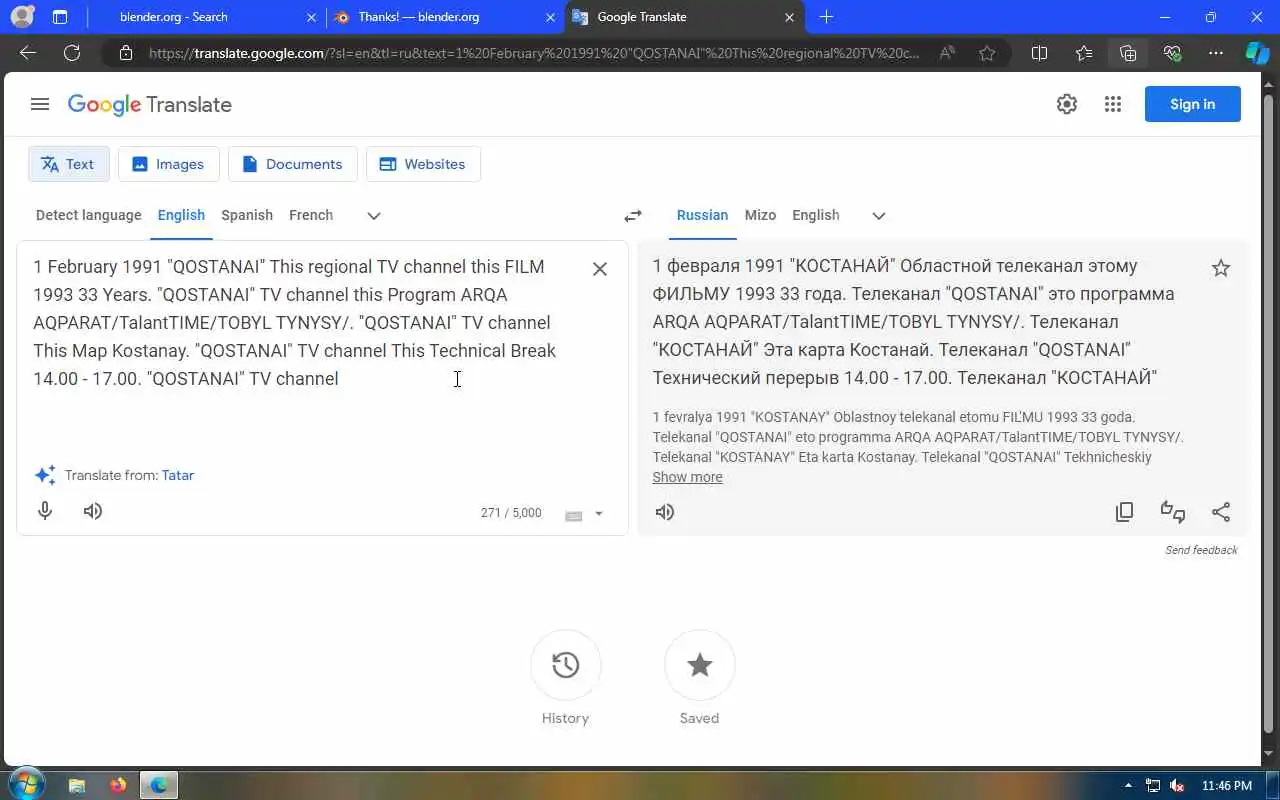The height and width of the screenshot is (800, 1280).
Task: Go back in the browser
Action: [x=28, y=53]
